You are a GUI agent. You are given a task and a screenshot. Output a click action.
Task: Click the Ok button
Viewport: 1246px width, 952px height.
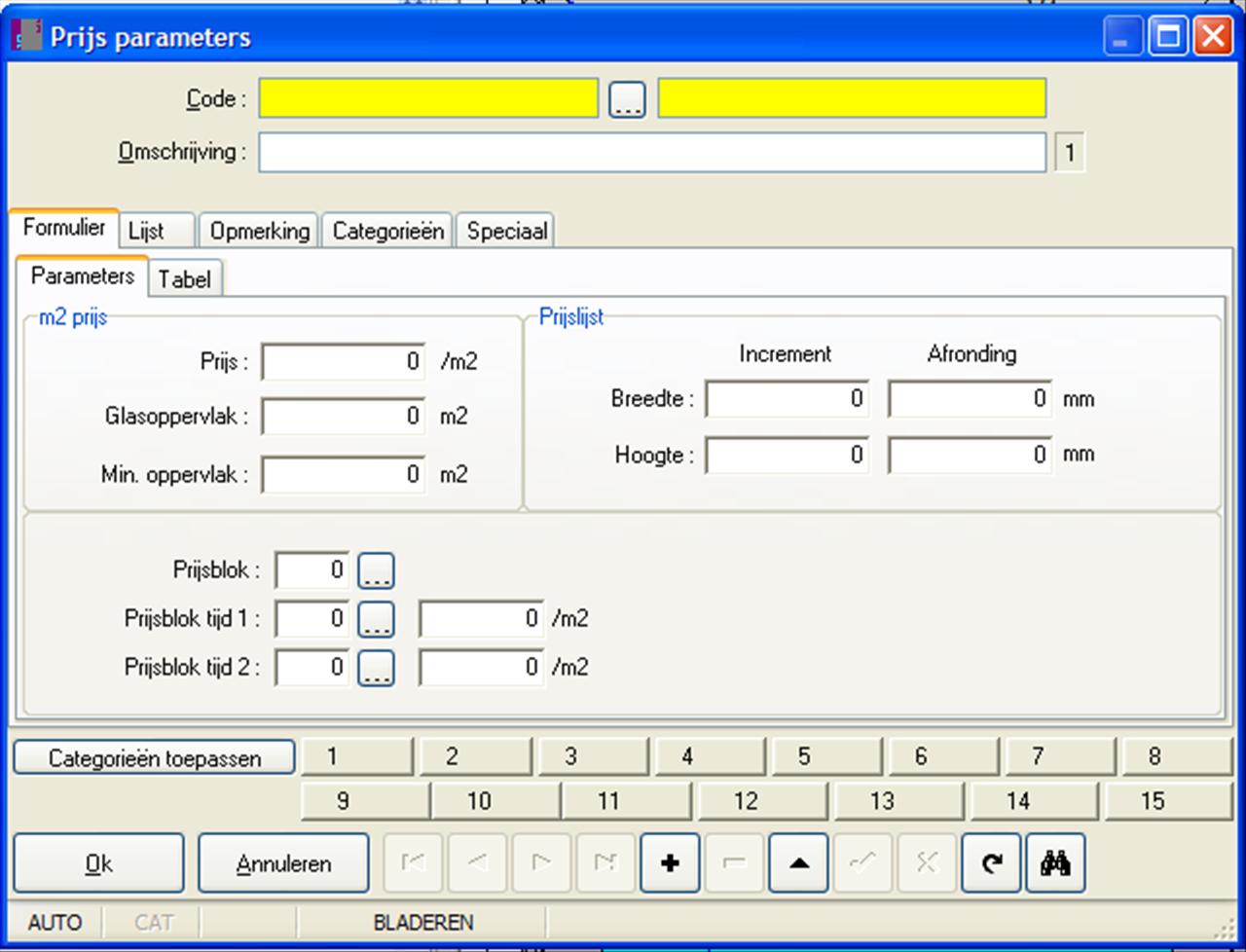coord(98,863)
